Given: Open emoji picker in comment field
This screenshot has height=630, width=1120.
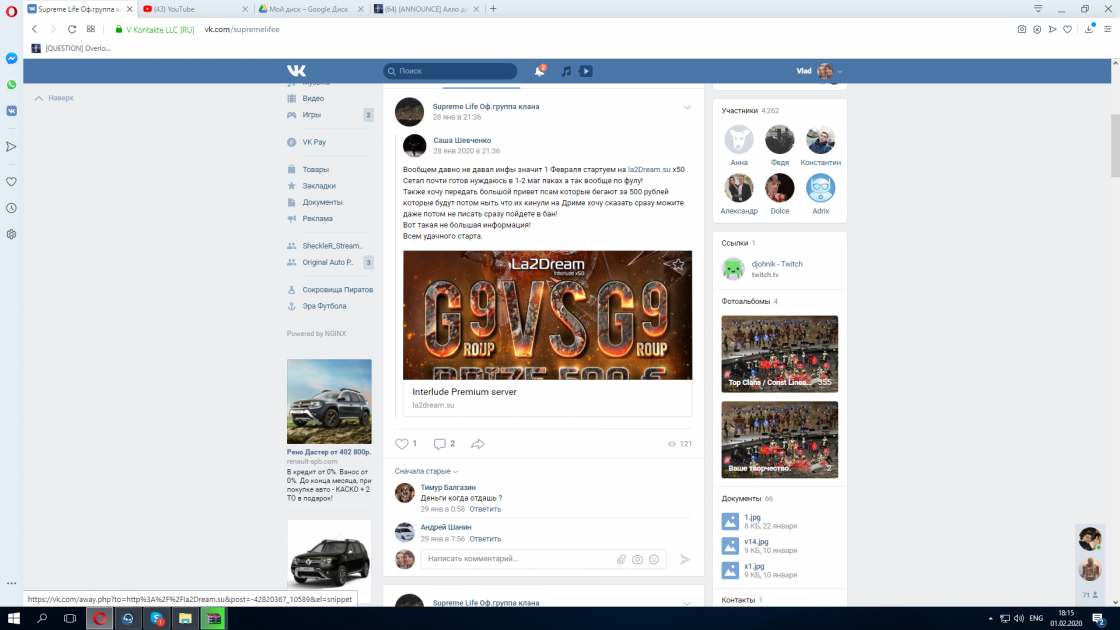Looking at the screenshot, I should (x=654, y=560).
